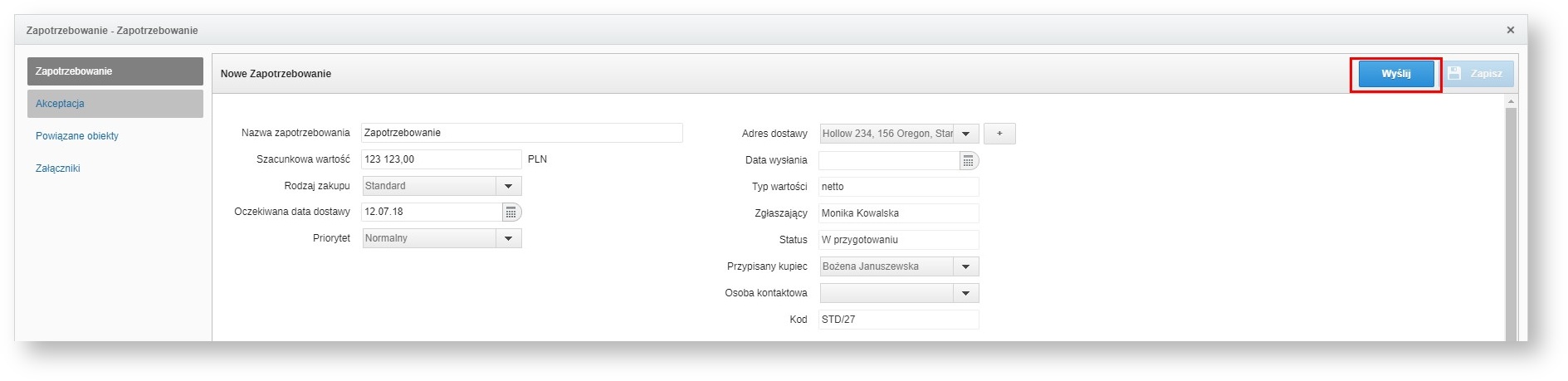
Task: Select the Zapotrzebowanie sidebar tab
Action: 115,71
